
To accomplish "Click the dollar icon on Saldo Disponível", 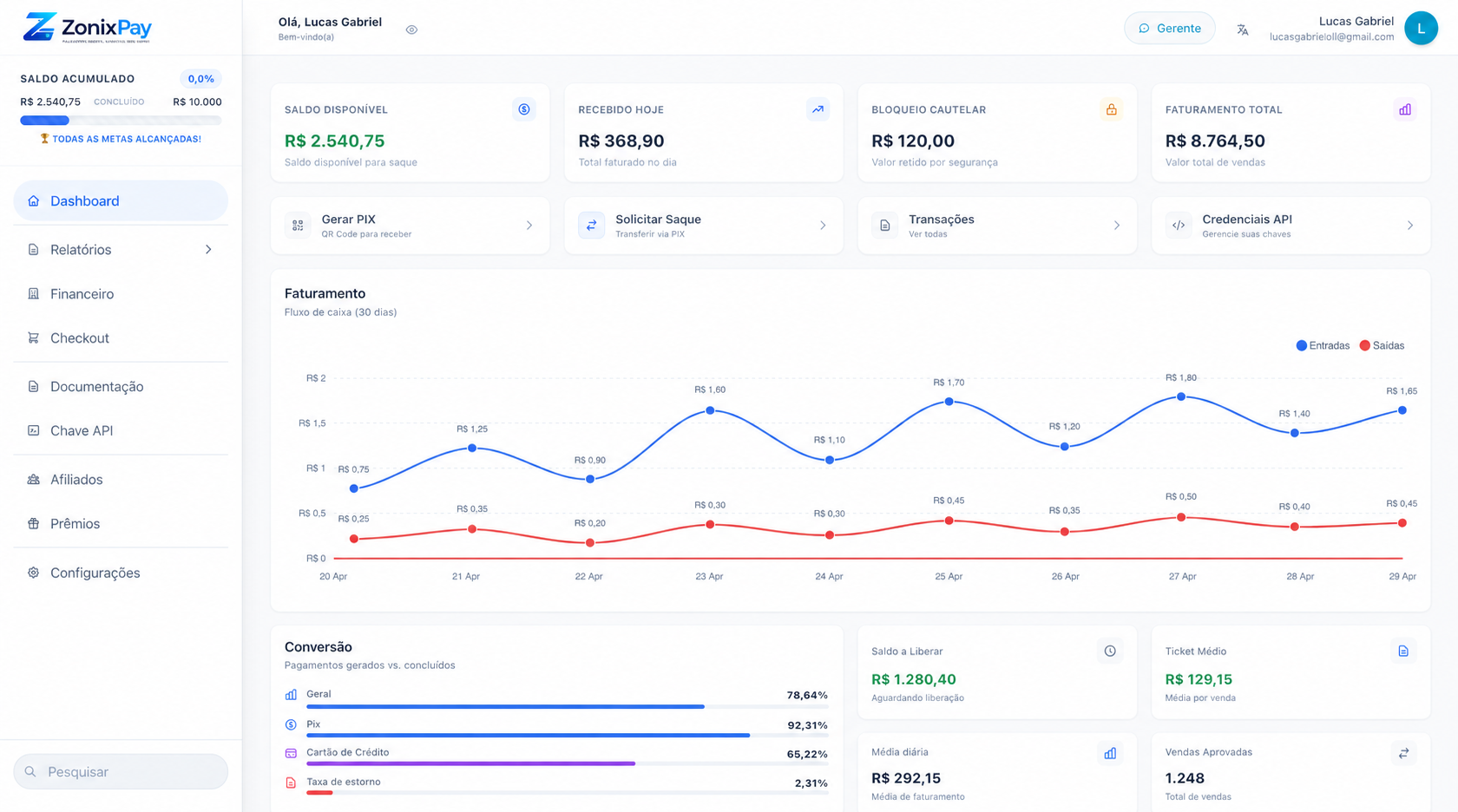I will [524, 109].
